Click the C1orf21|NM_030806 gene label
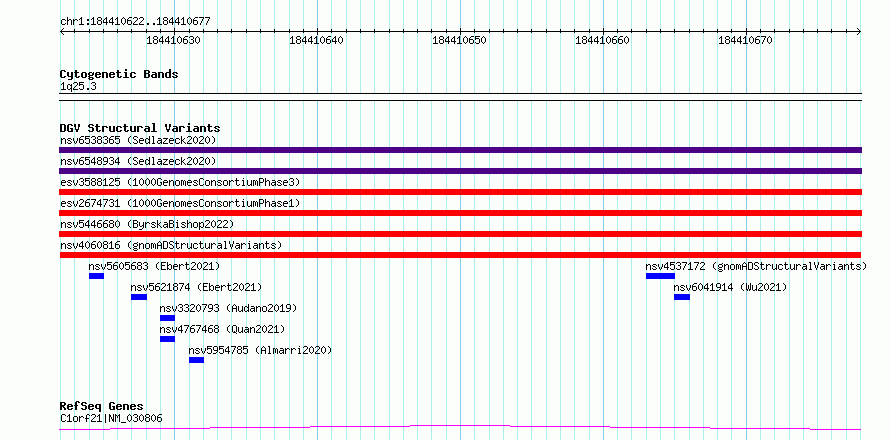This screenshot has height=440, width=890. coord(111,418)
